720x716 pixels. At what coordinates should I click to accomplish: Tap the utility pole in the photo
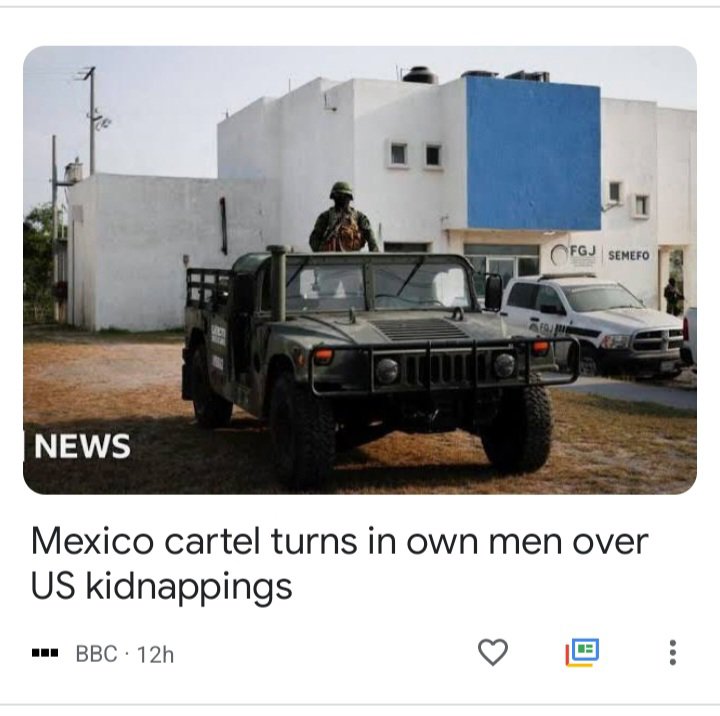click(92, 119)
